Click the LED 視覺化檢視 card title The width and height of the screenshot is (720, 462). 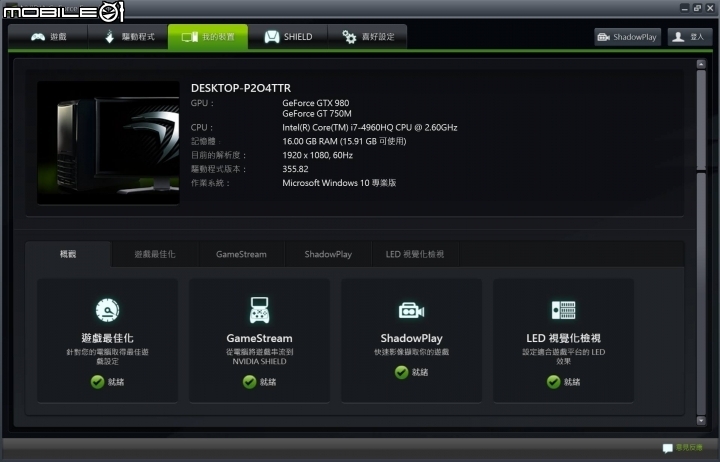[563, 338]
